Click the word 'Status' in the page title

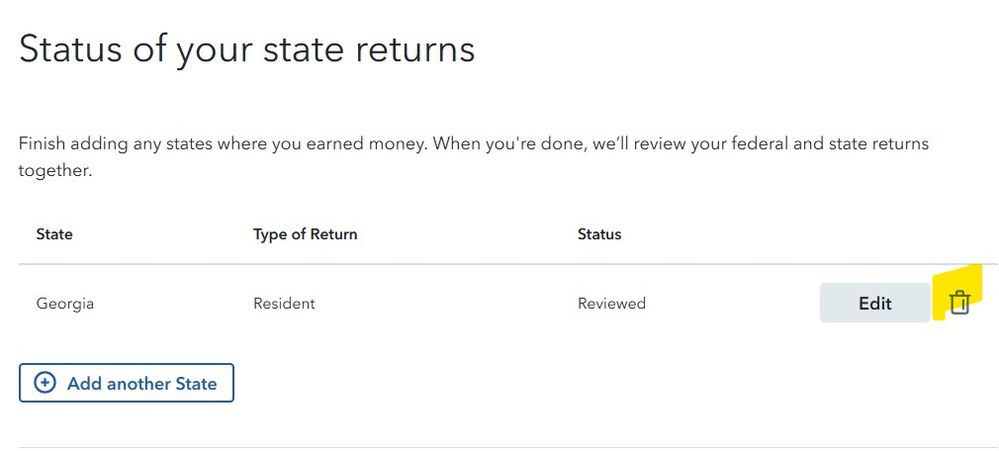pyautogui.click(x=70, y=50)
